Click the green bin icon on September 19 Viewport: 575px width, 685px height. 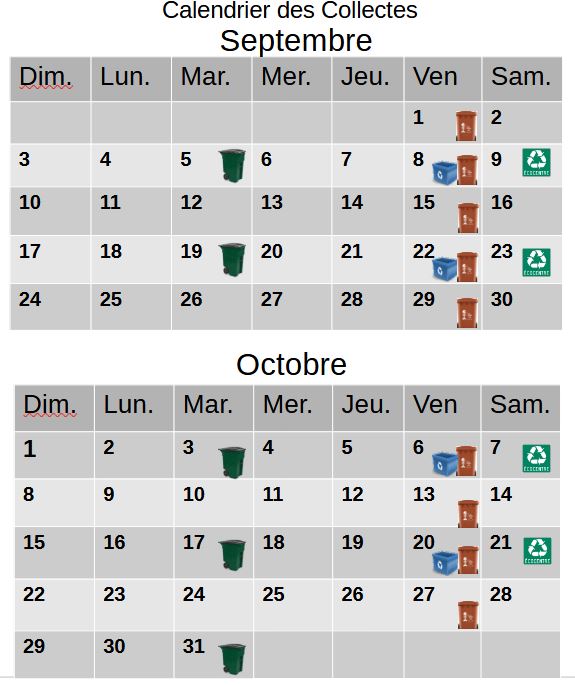coord(232,259)
